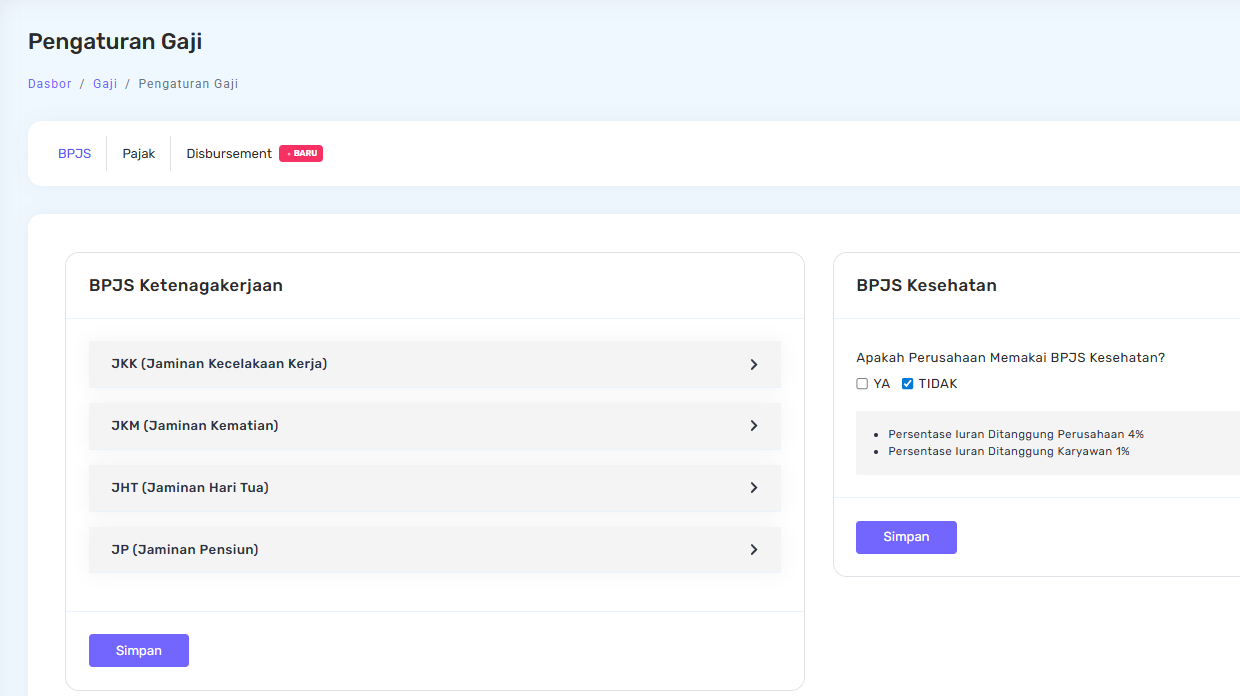Click the JHT (Jaminan Hari Tua) label
Screen dimensions: 1240x696
point(190,488)
